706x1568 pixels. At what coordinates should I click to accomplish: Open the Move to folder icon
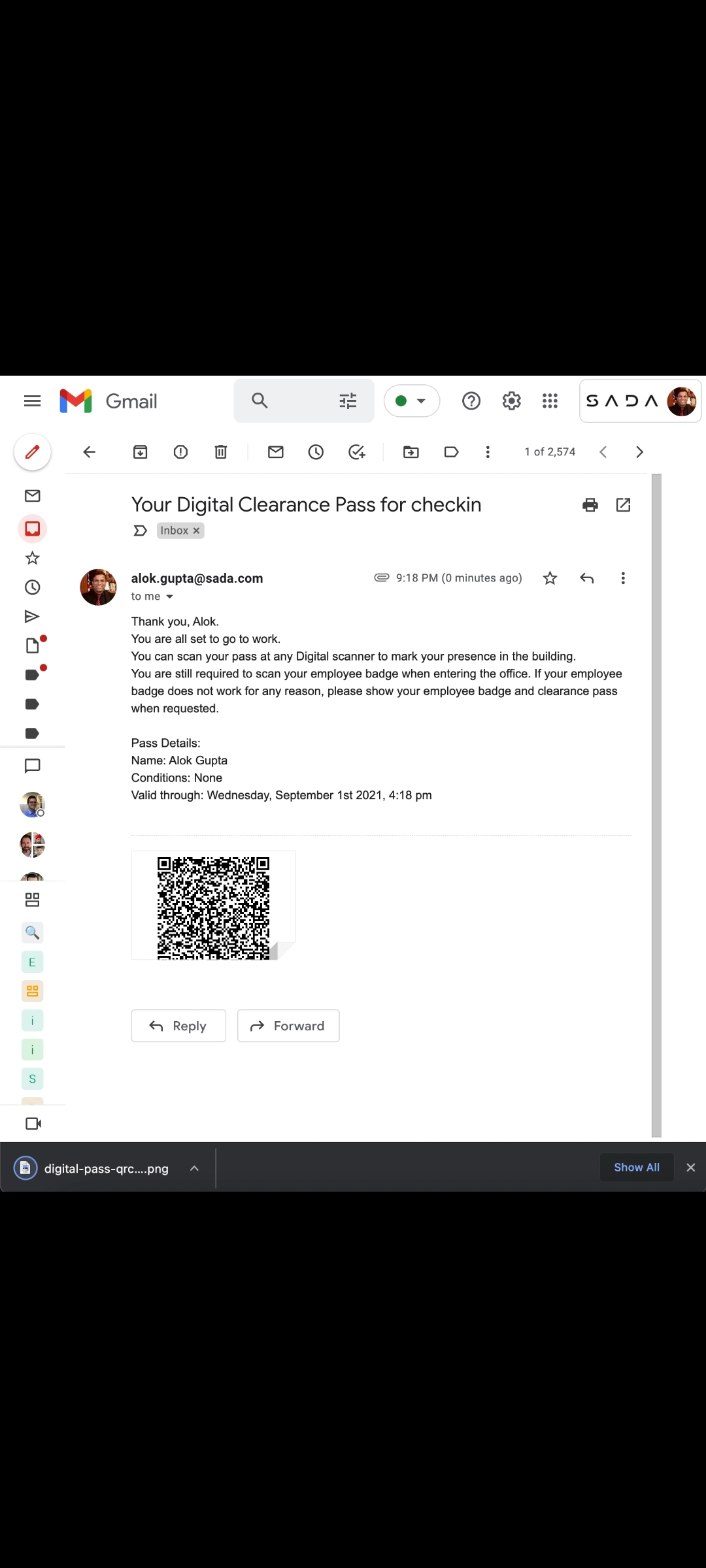(411, 452)
